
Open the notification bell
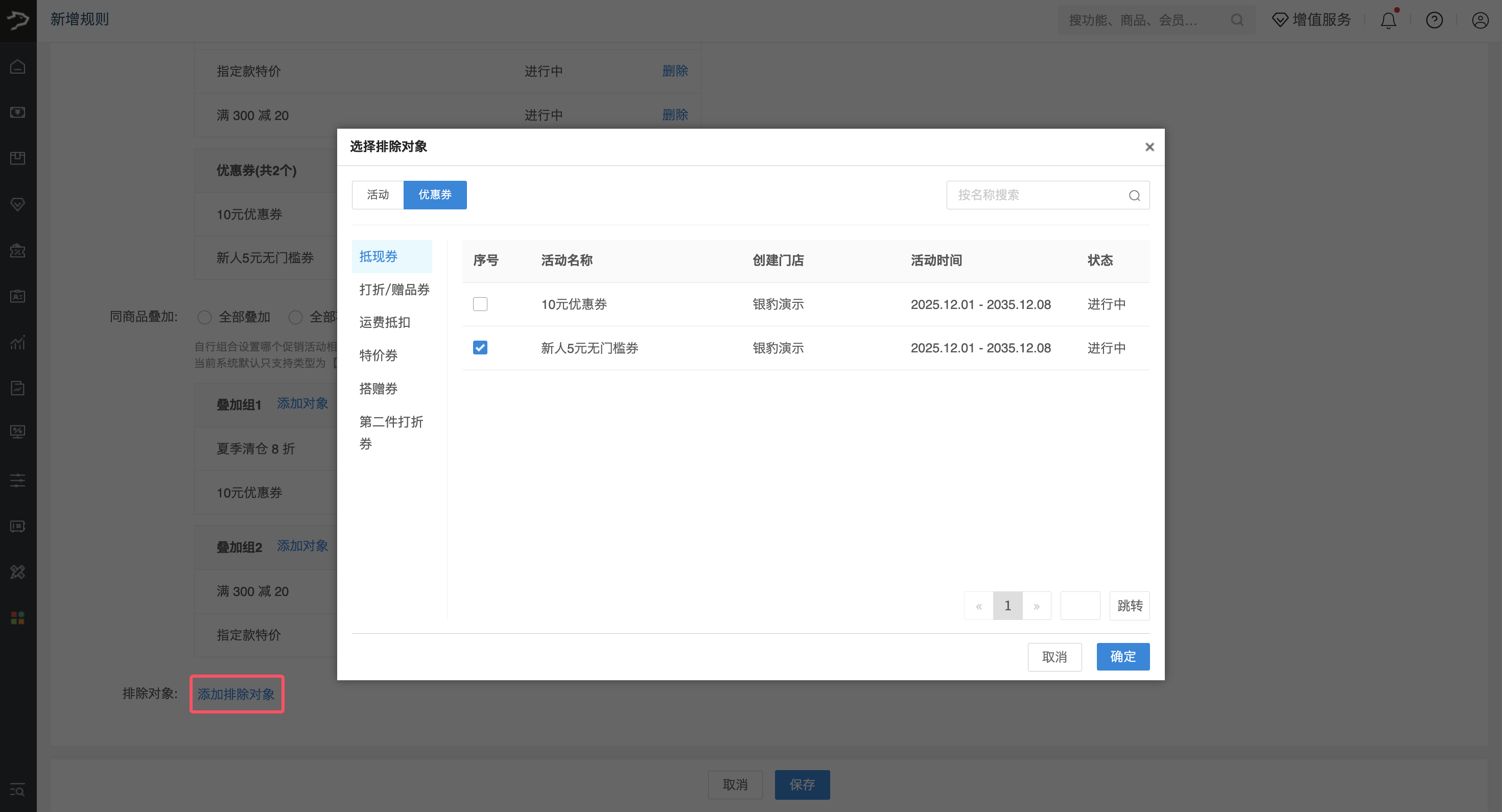point(1388,20)
